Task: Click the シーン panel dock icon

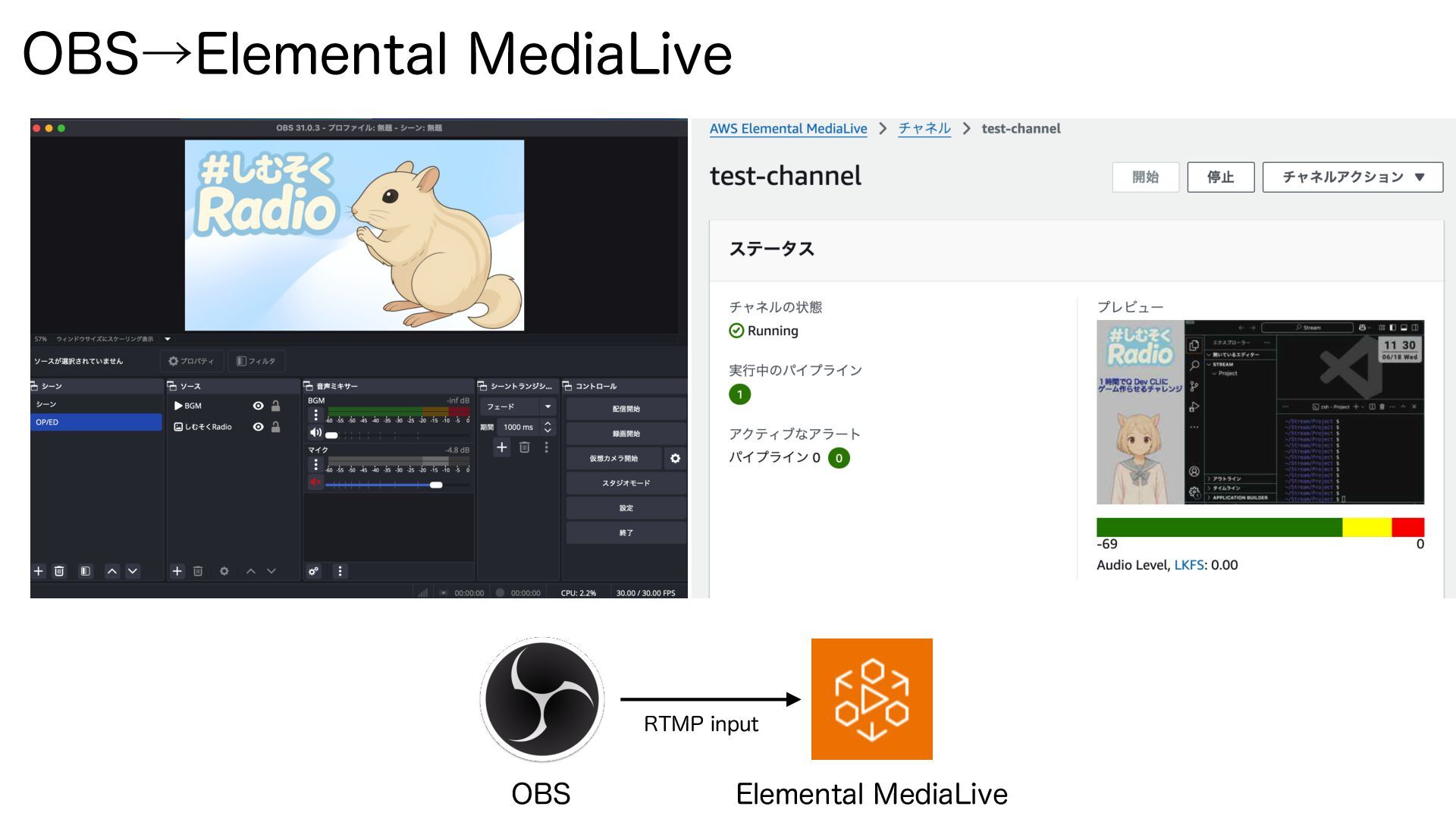Action: (34, 386)
